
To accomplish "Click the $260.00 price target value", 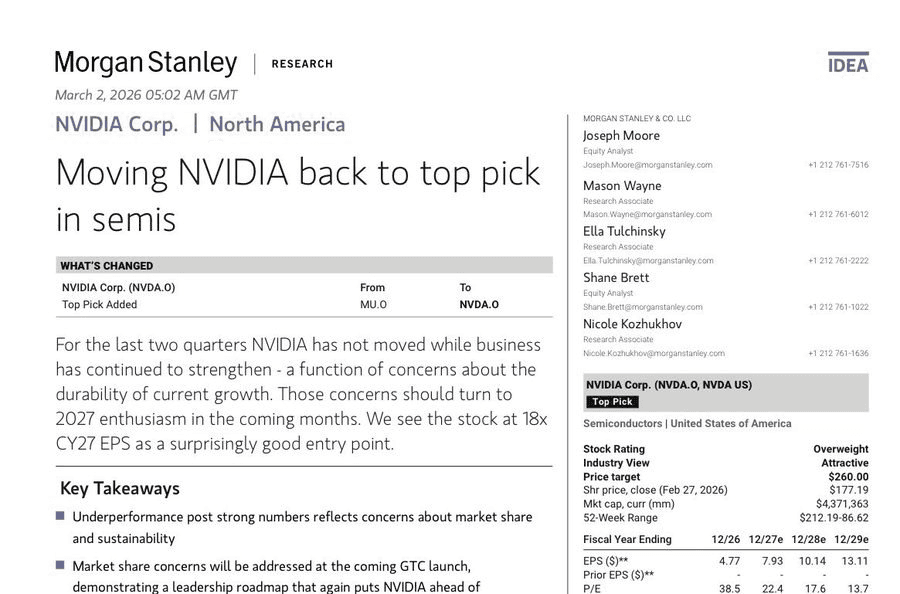I will [x=847, y=477].
